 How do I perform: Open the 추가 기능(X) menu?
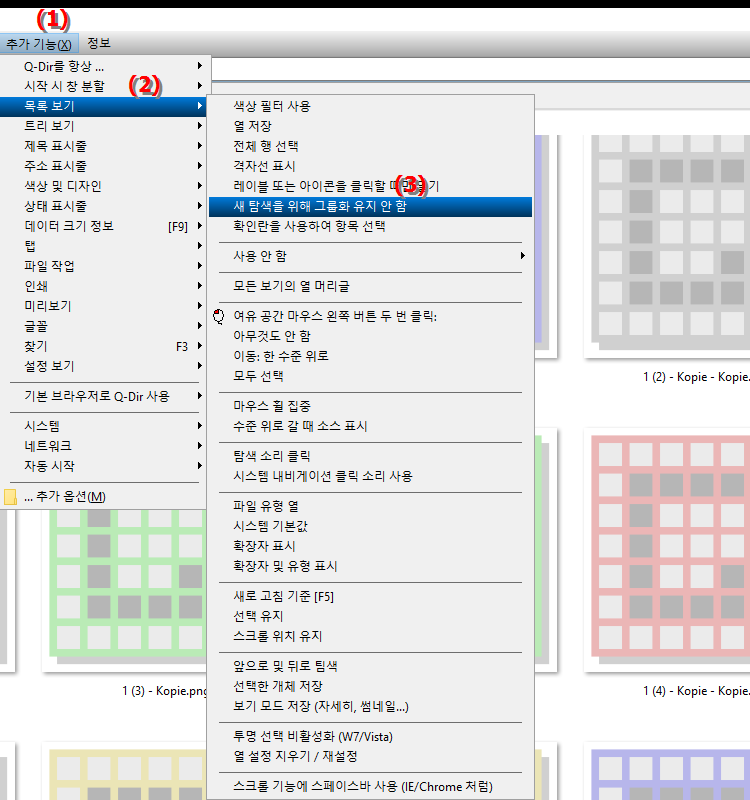(x=39, y=44)
